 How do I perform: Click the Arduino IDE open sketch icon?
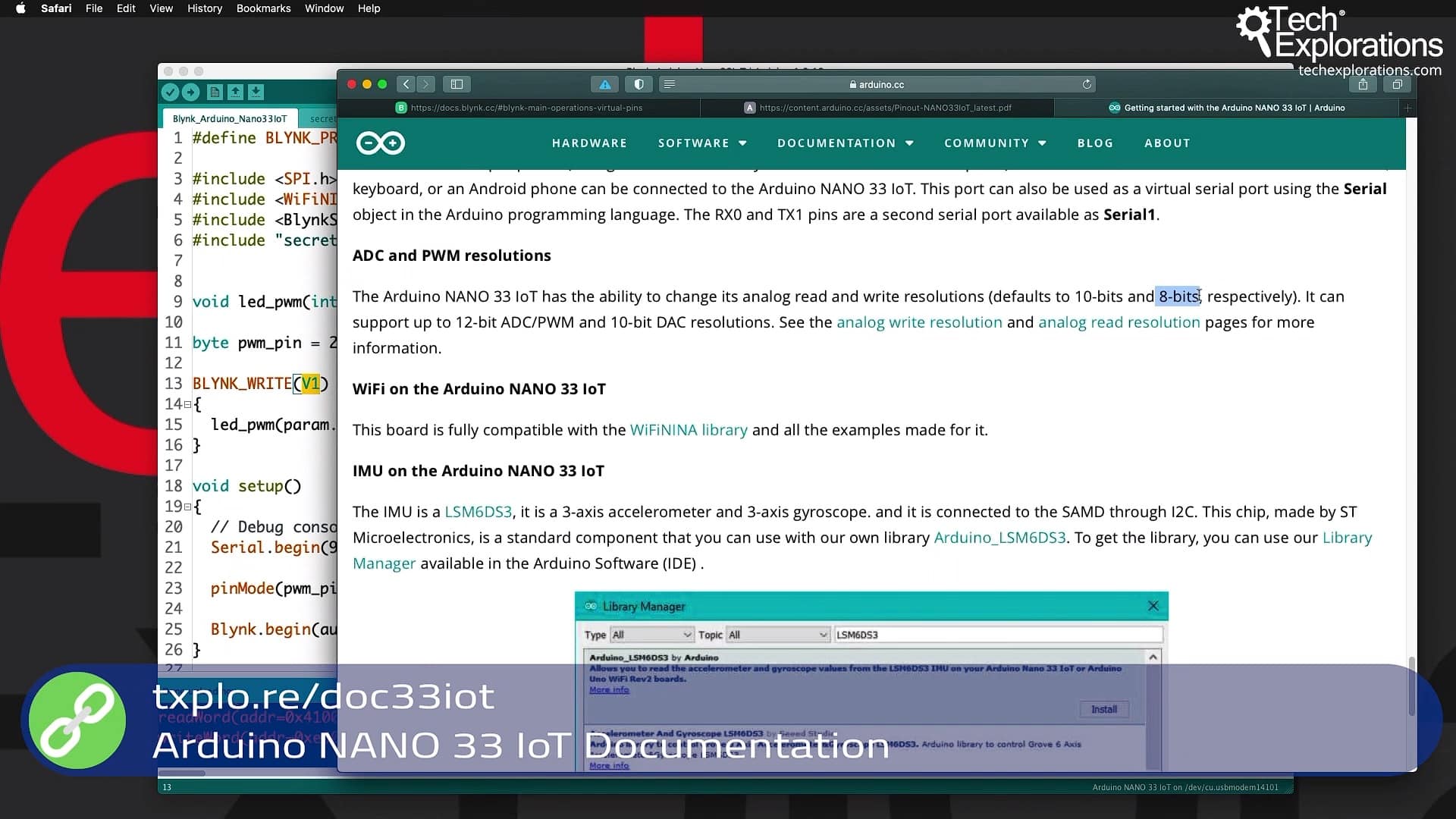[x=235, y=91]
